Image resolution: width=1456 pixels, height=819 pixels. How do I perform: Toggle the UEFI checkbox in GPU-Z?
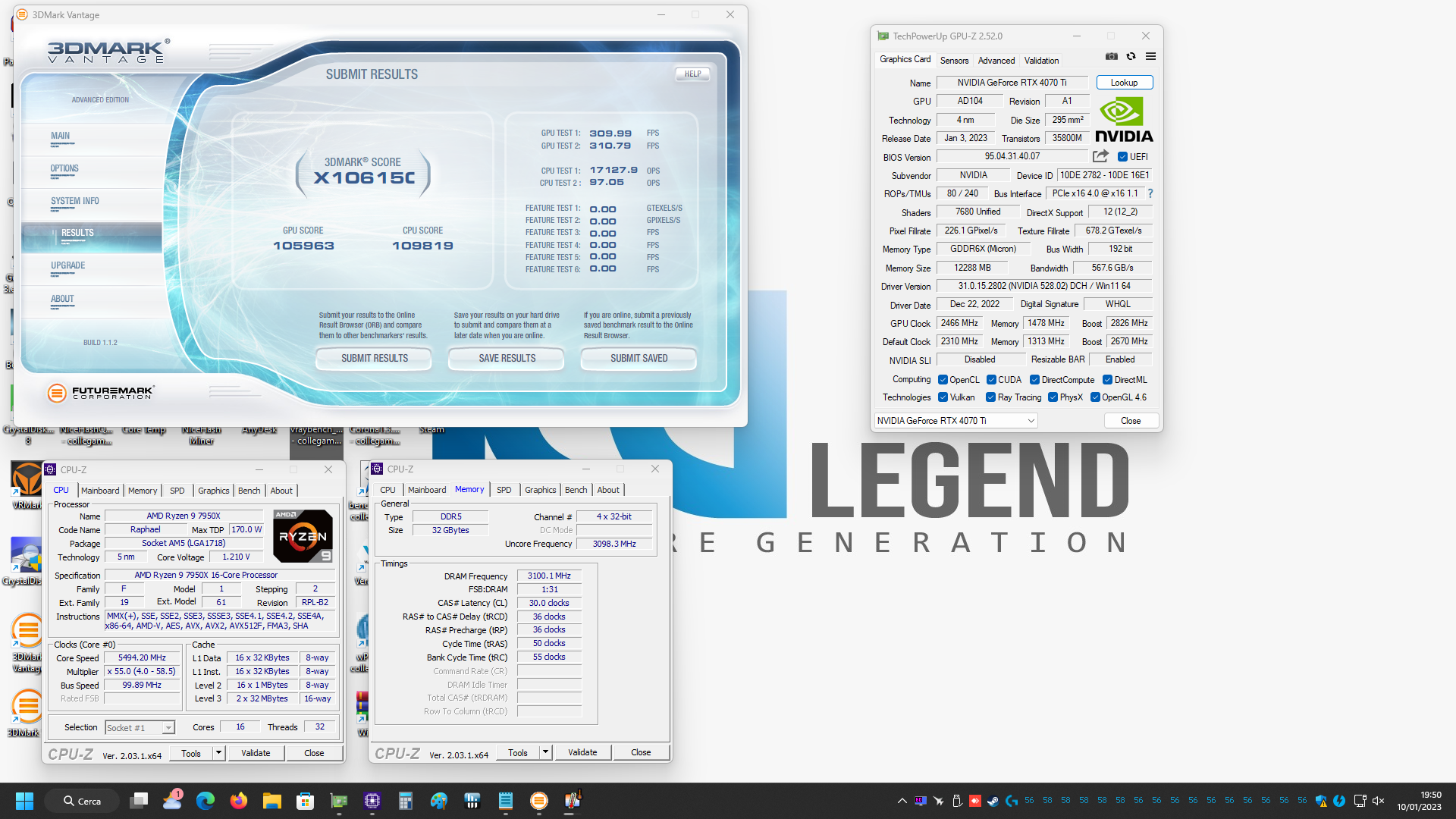(1122, 157)
